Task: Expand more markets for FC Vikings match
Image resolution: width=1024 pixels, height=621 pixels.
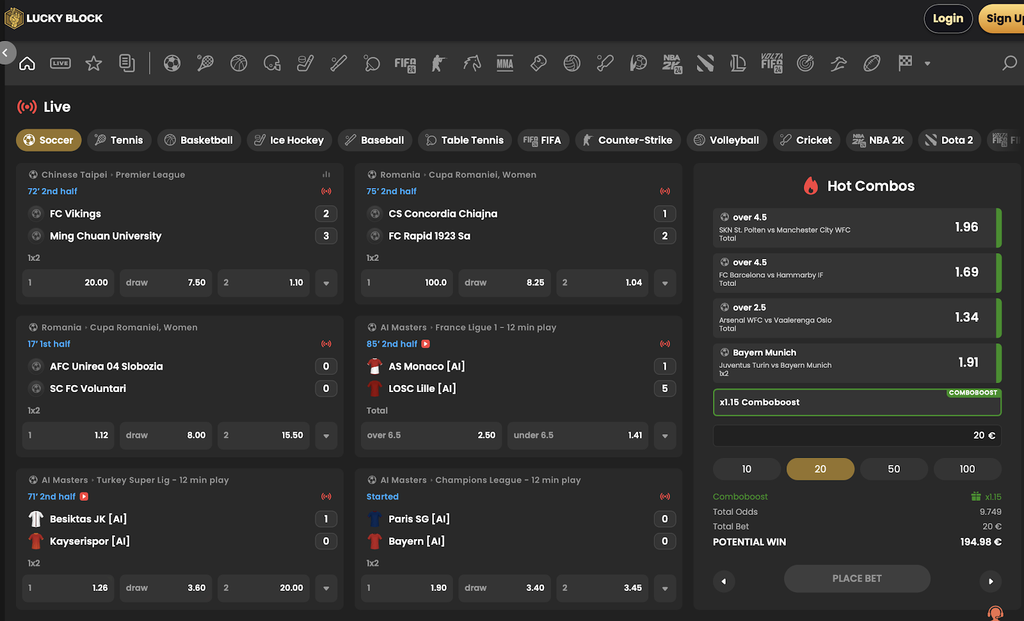Action: (x=325, y=283)
